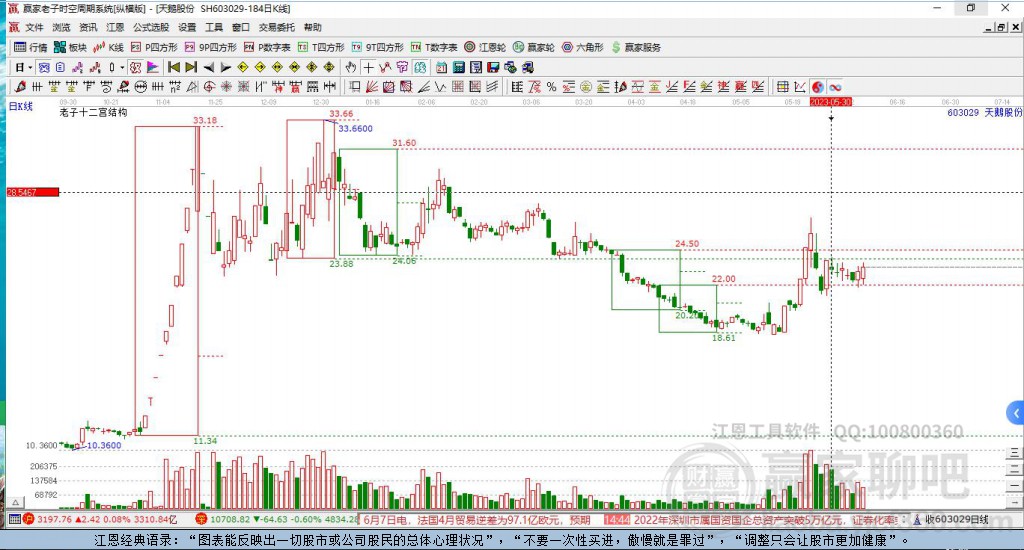Open the 行情 quotes view
Screen dimensions: 1024x550
point(31,47)
